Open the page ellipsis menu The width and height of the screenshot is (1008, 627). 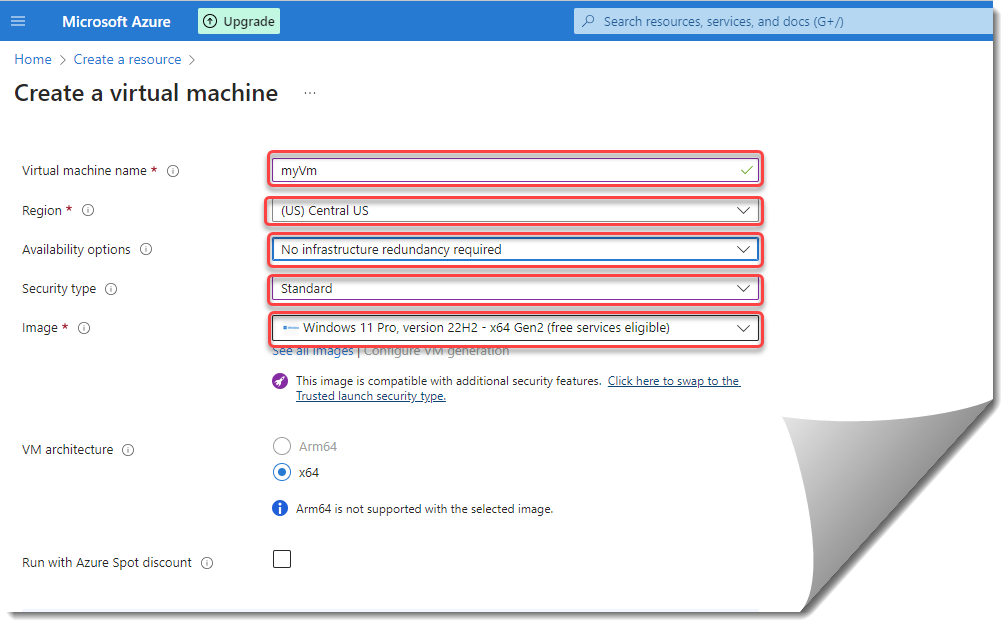309,92
